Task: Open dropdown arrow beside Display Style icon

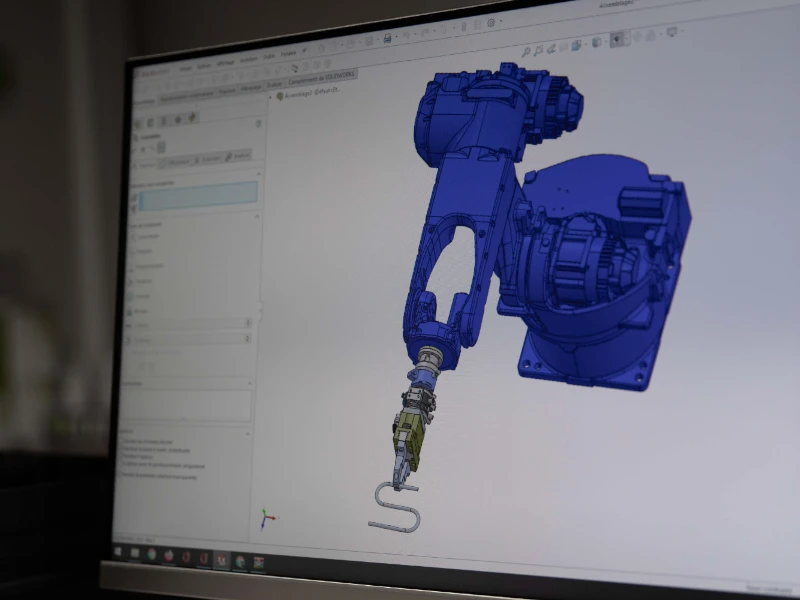Action: tap(605, 42)
